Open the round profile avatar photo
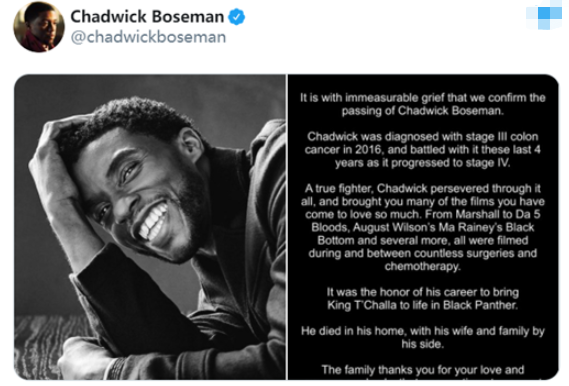Viewport: 569px width, 386px height. [x=39, y=27]
